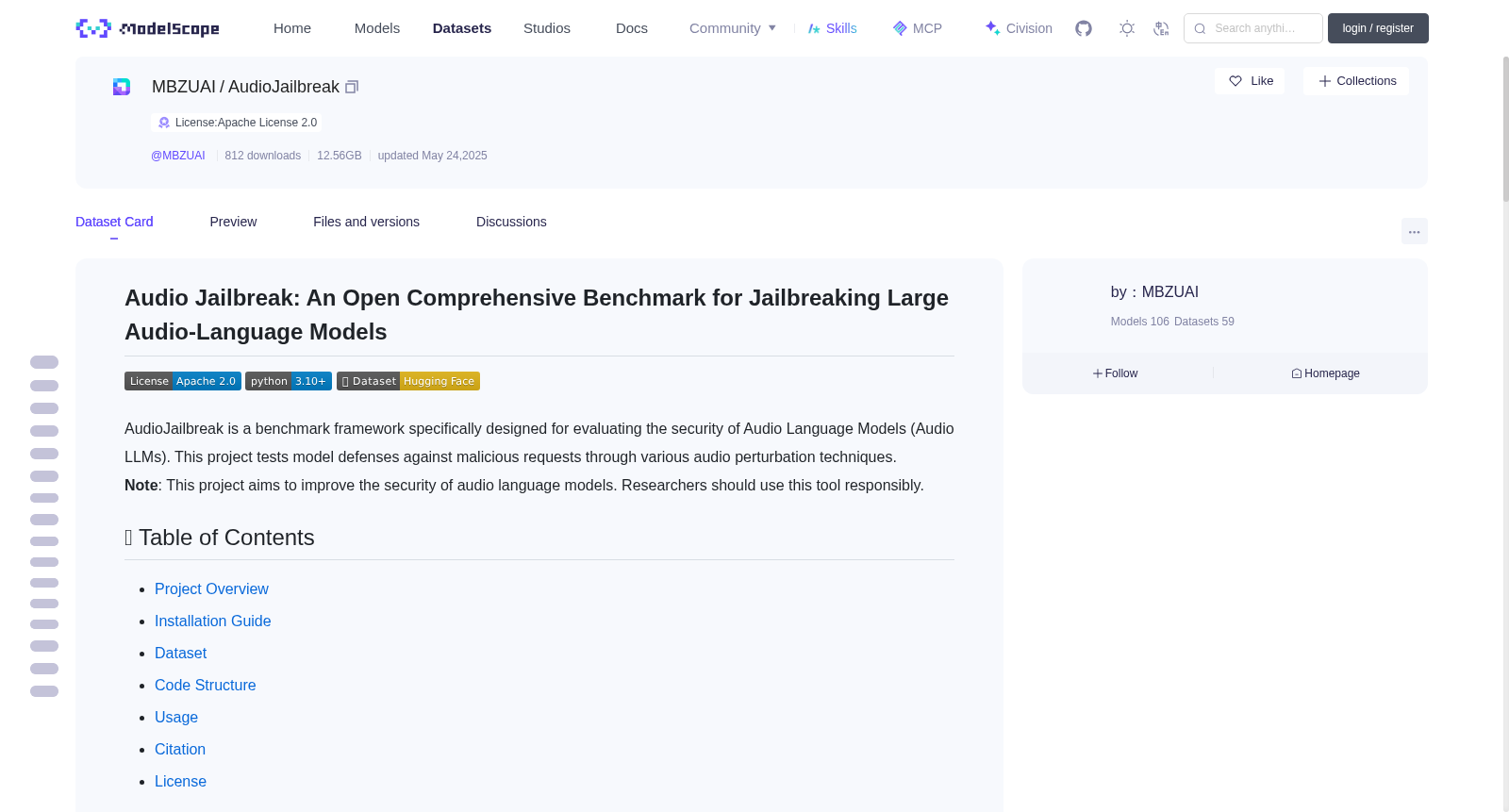The width and height of the screenshot is (1509, 812).
Task: Click the login / register button
Action: click(x=1378, y=28)
